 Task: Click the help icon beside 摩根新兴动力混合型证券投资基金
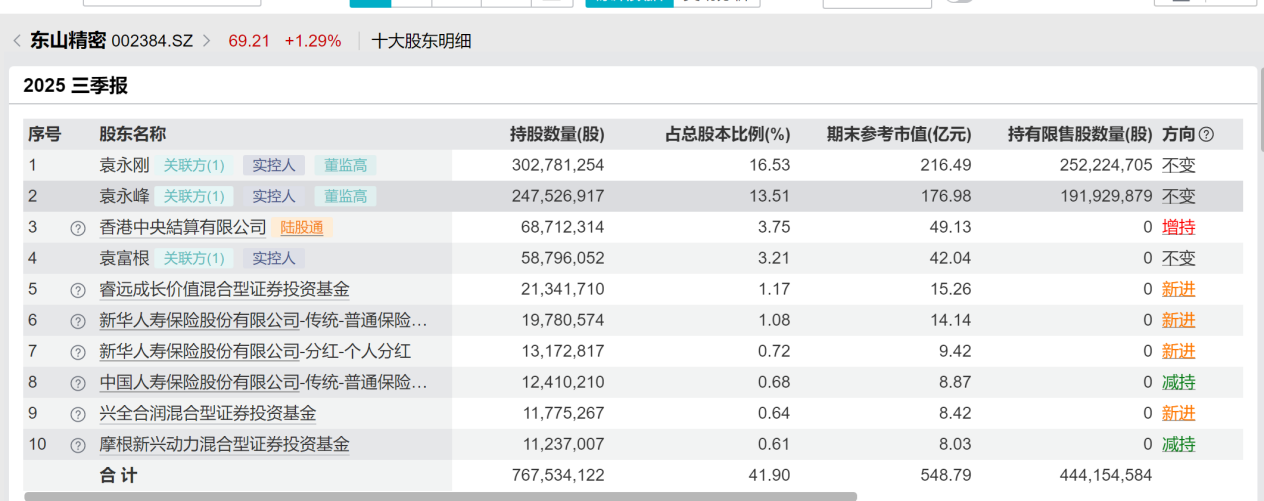pos(78,445)
